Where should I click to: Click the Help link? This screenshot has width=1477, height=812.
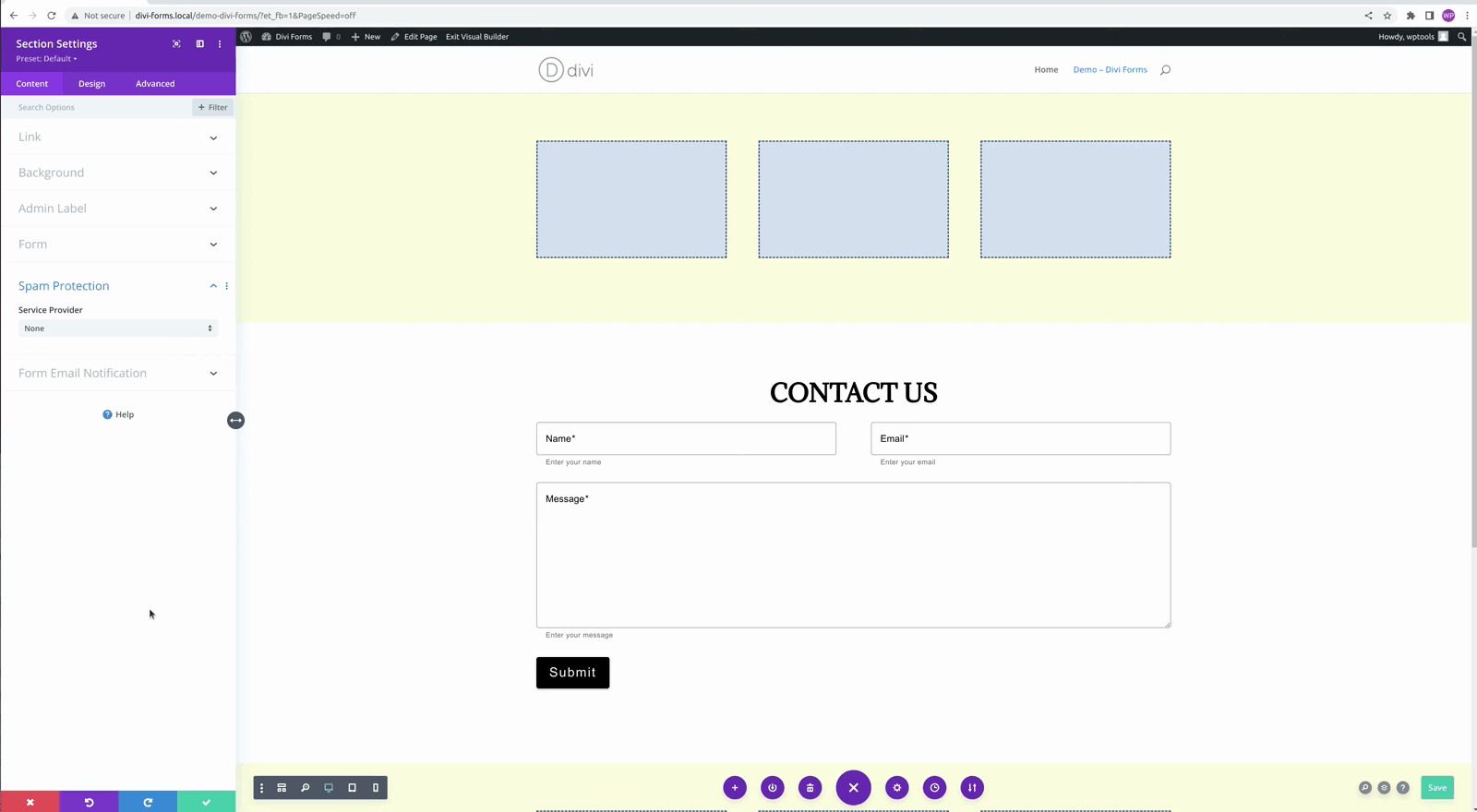tap(118, 414)
